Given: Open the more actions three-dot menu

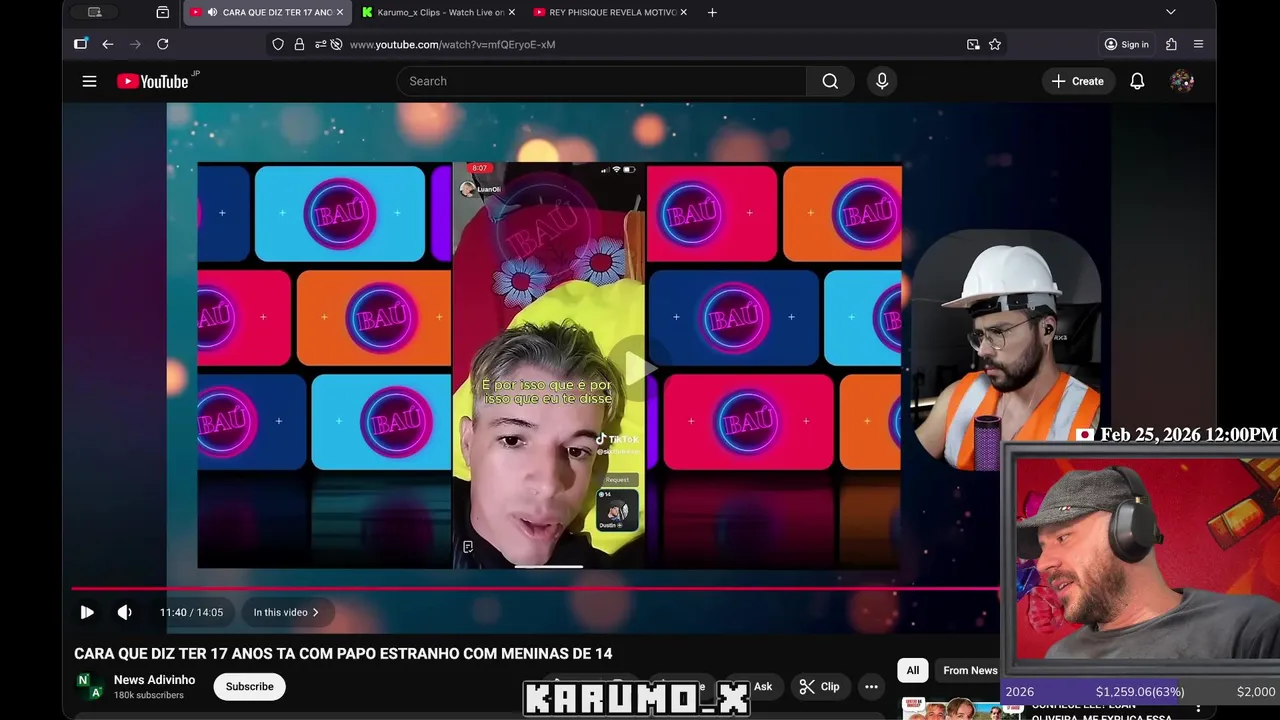Looking at the screenshot, I should point(871,686).
